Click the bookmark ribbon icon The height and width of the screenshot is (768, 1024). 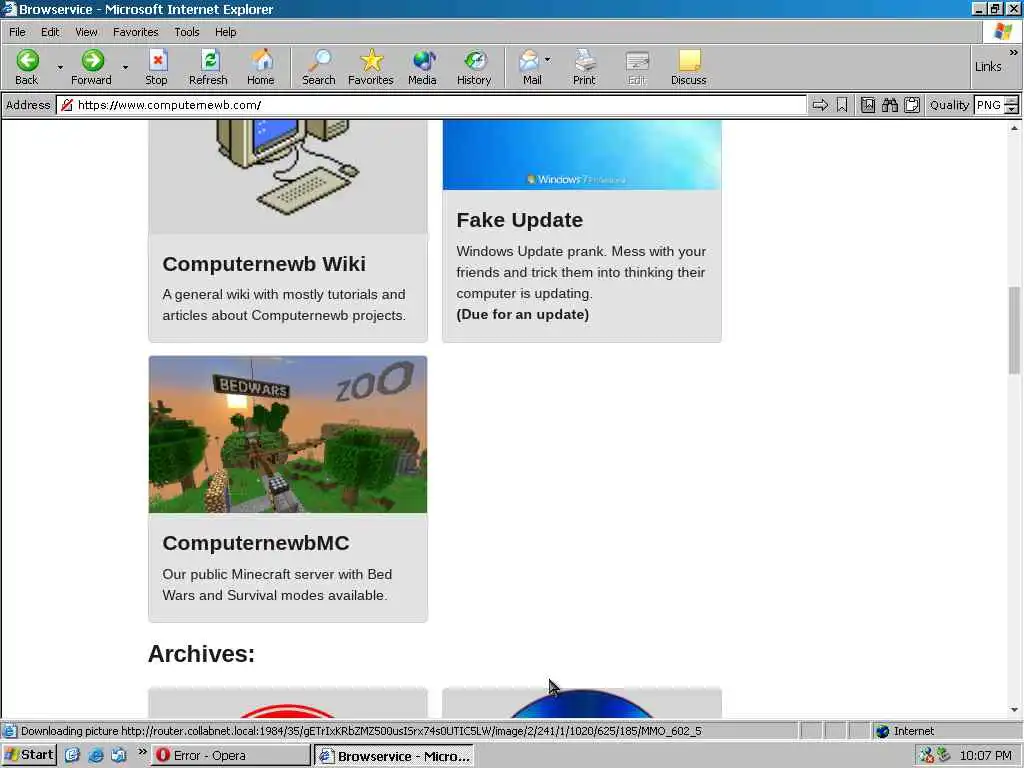842,104
